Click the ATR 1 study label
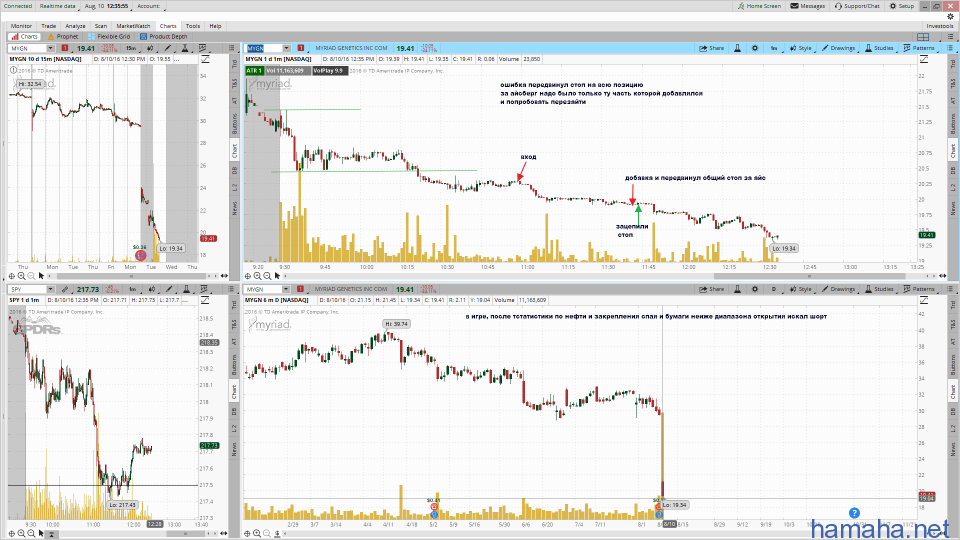Screen dimensions: 960x540 254,71
